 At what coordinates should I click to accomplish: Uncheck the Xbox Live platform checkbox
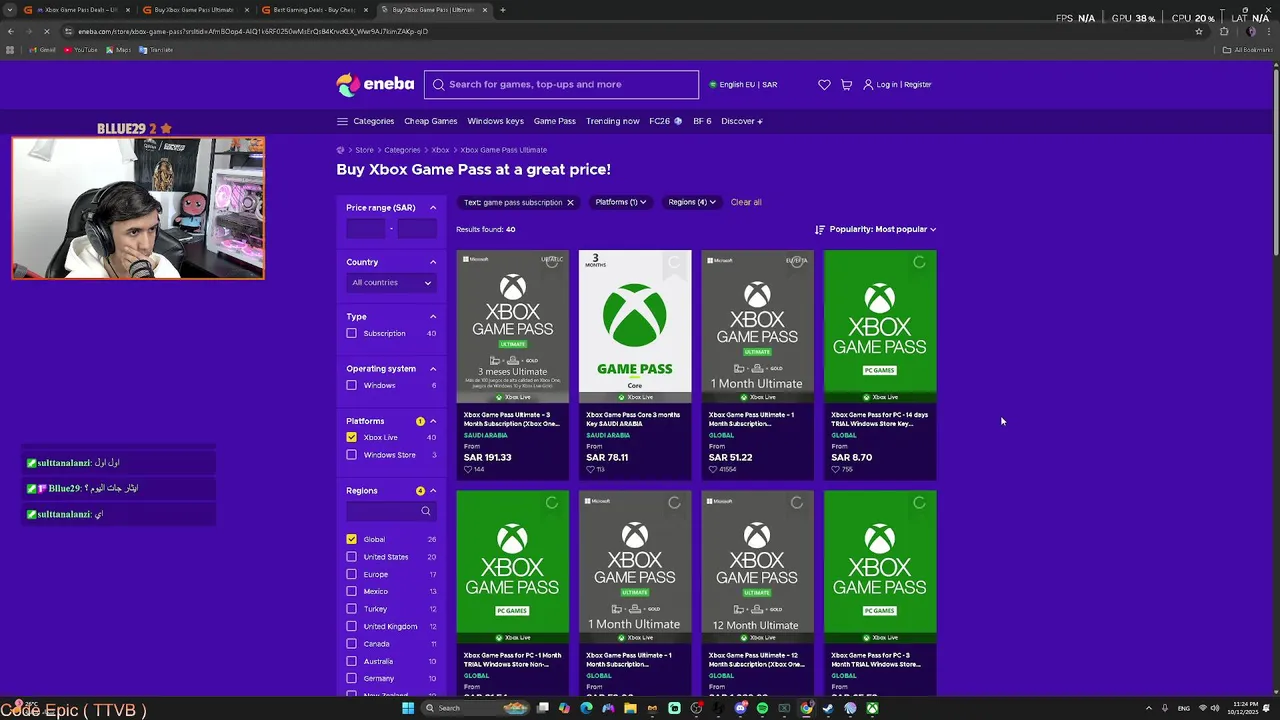click(351, 437)
